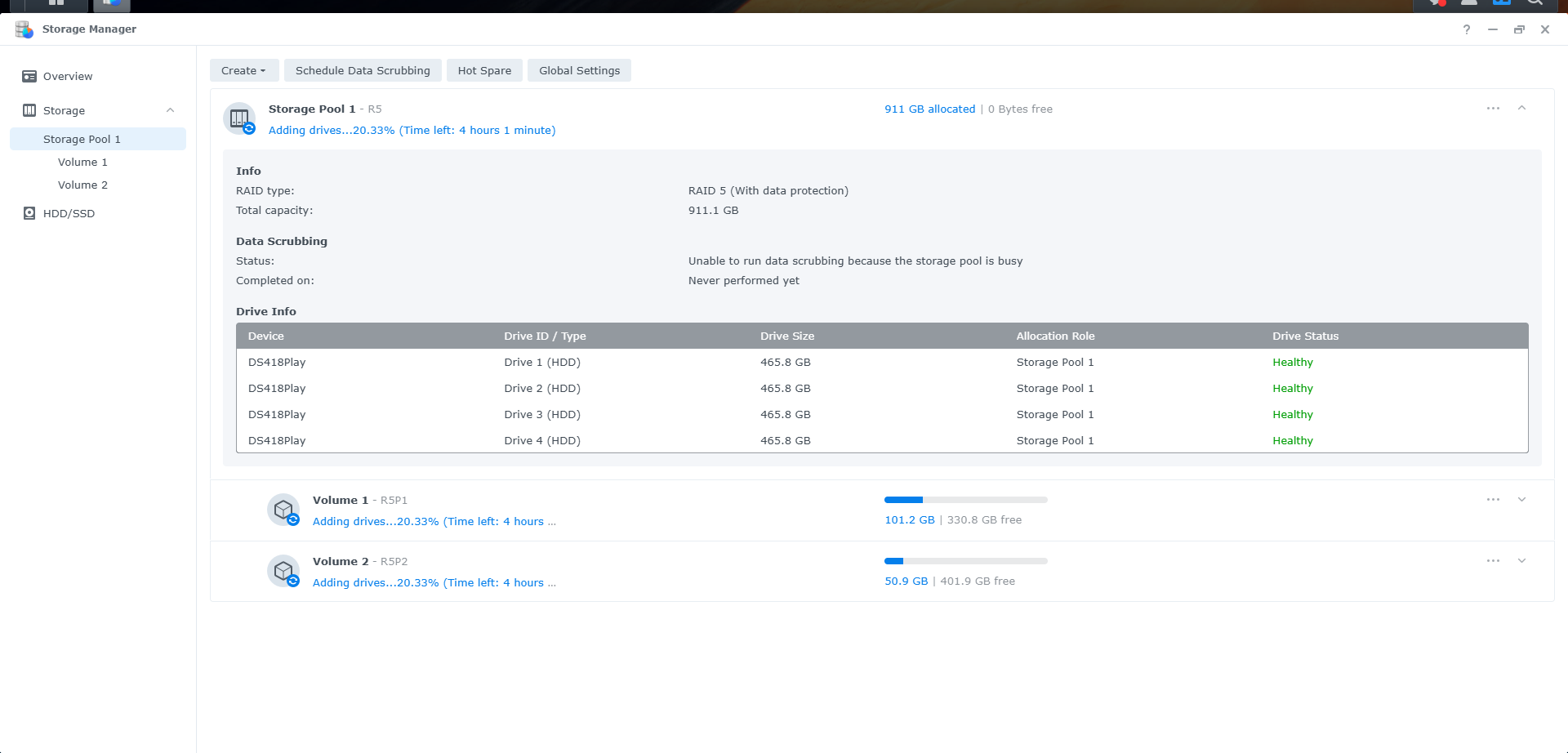Collapse the Storage Pool 1 details panel
The width and height of the screenshot is (1568, 753).
point(1521,108)
